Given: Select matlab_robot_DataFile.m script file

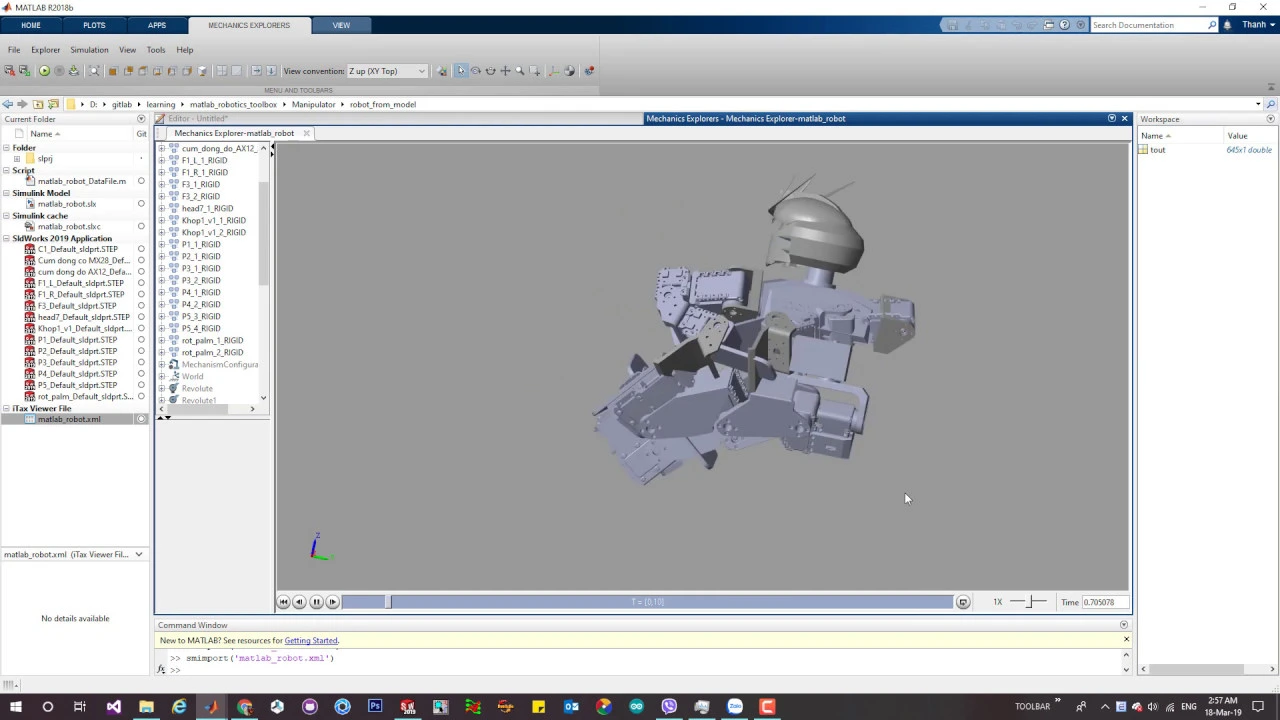Looking at the screenshot, I should [x=82, y=181].
